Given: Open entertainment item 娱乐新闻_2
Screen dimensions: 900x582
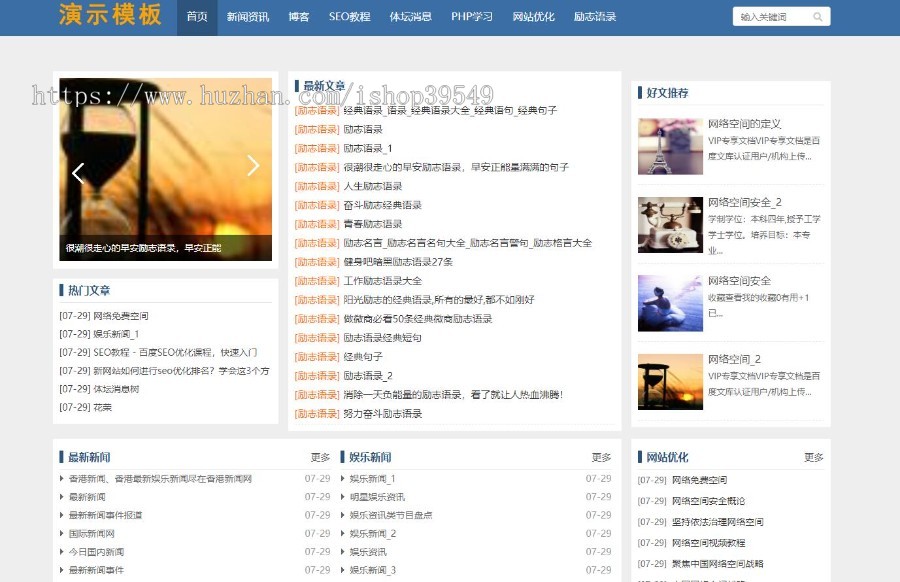Looking at the screenshot, I should [373, 534].
